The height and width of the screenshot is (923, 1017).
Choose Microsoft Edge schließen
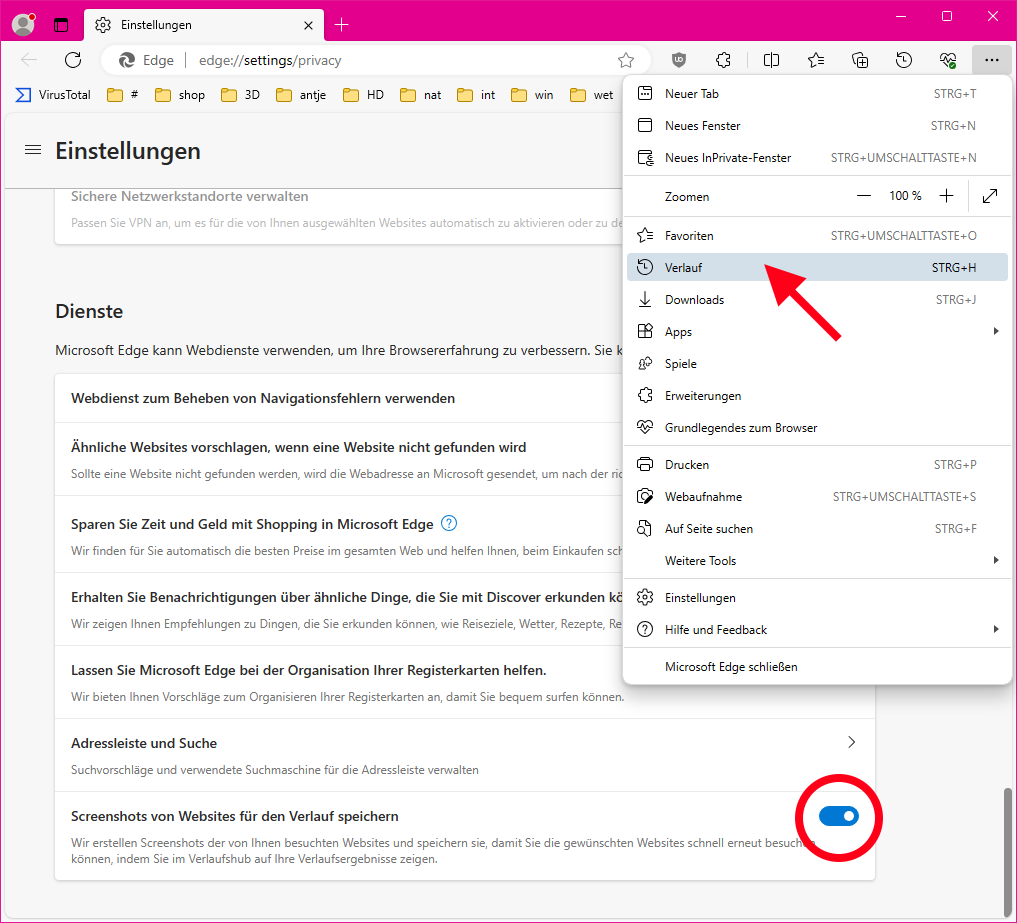(817, 667)
